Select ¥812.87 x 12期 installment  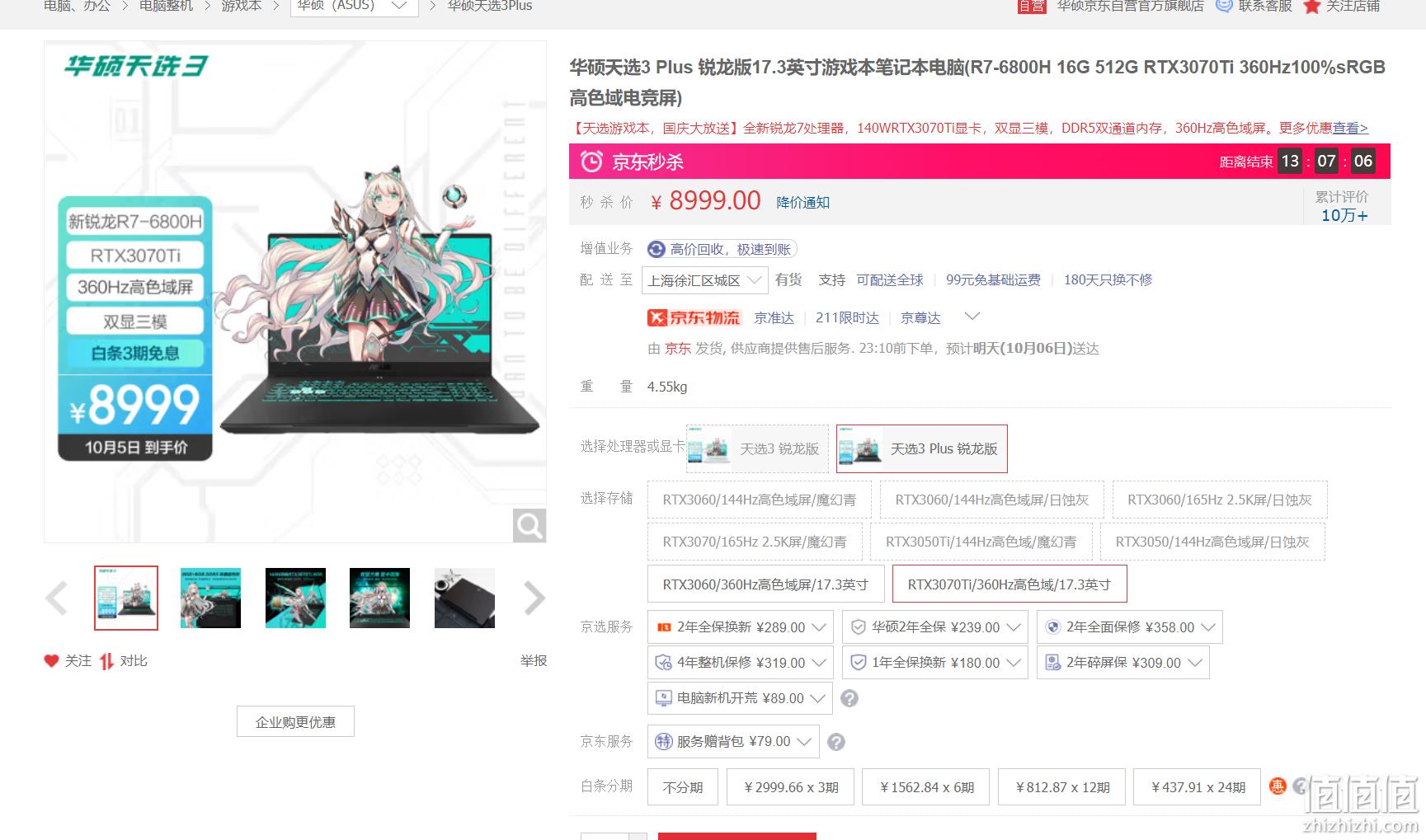1062,787
